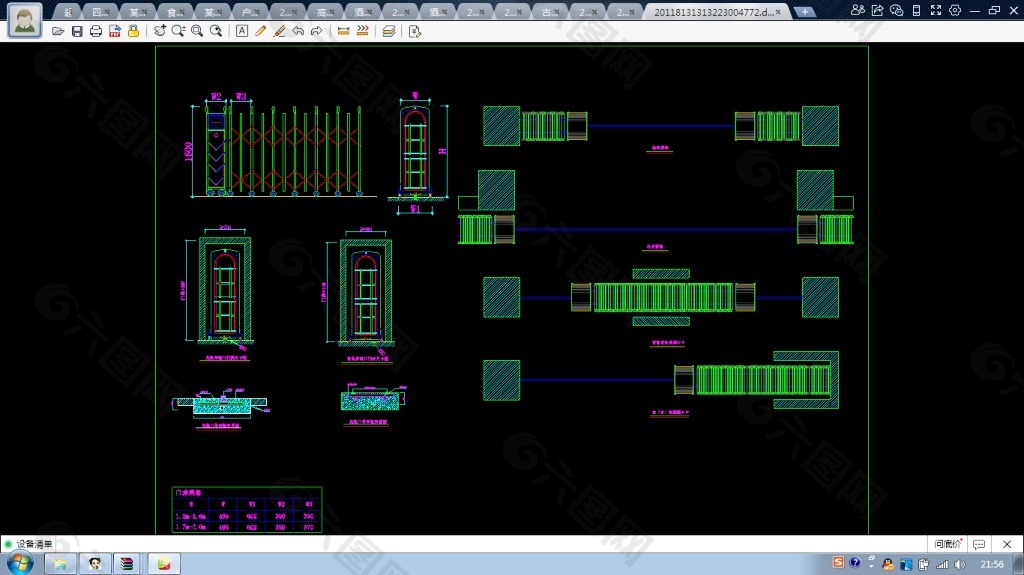This screenshot has width=1024, height=575.
Task: Open the WinRAR books taskbar icon
Action: [x=127, y=564]
